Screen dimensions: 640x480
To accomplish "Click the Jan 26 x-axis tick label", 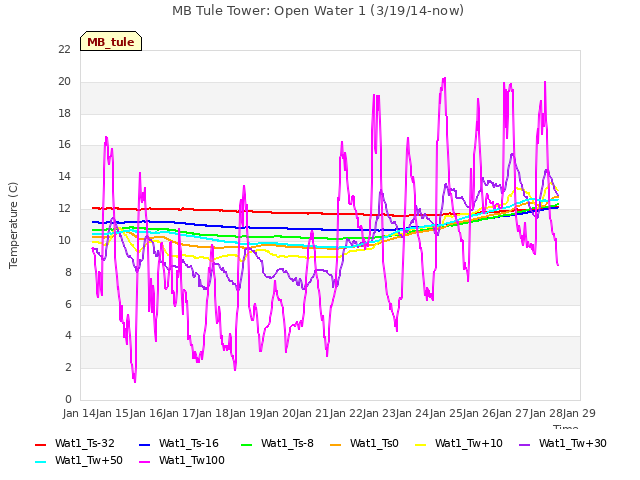I will [479, 413].
